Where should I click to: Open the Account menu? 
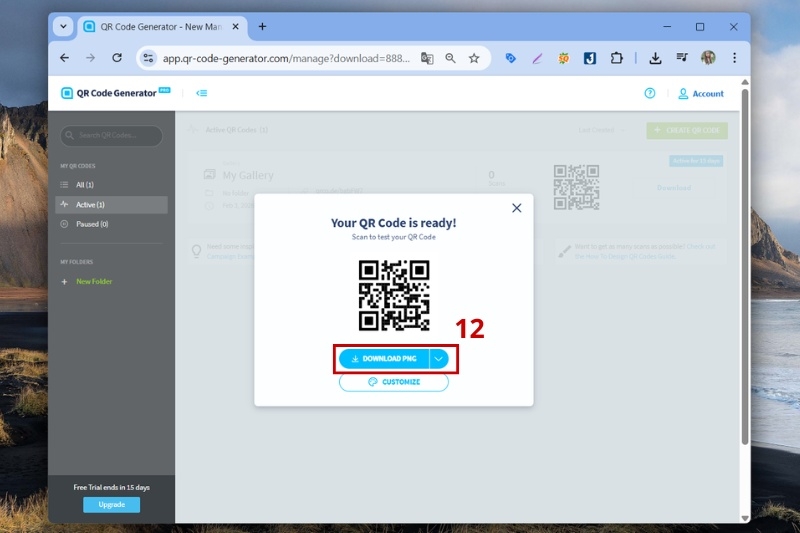(701, 93)
